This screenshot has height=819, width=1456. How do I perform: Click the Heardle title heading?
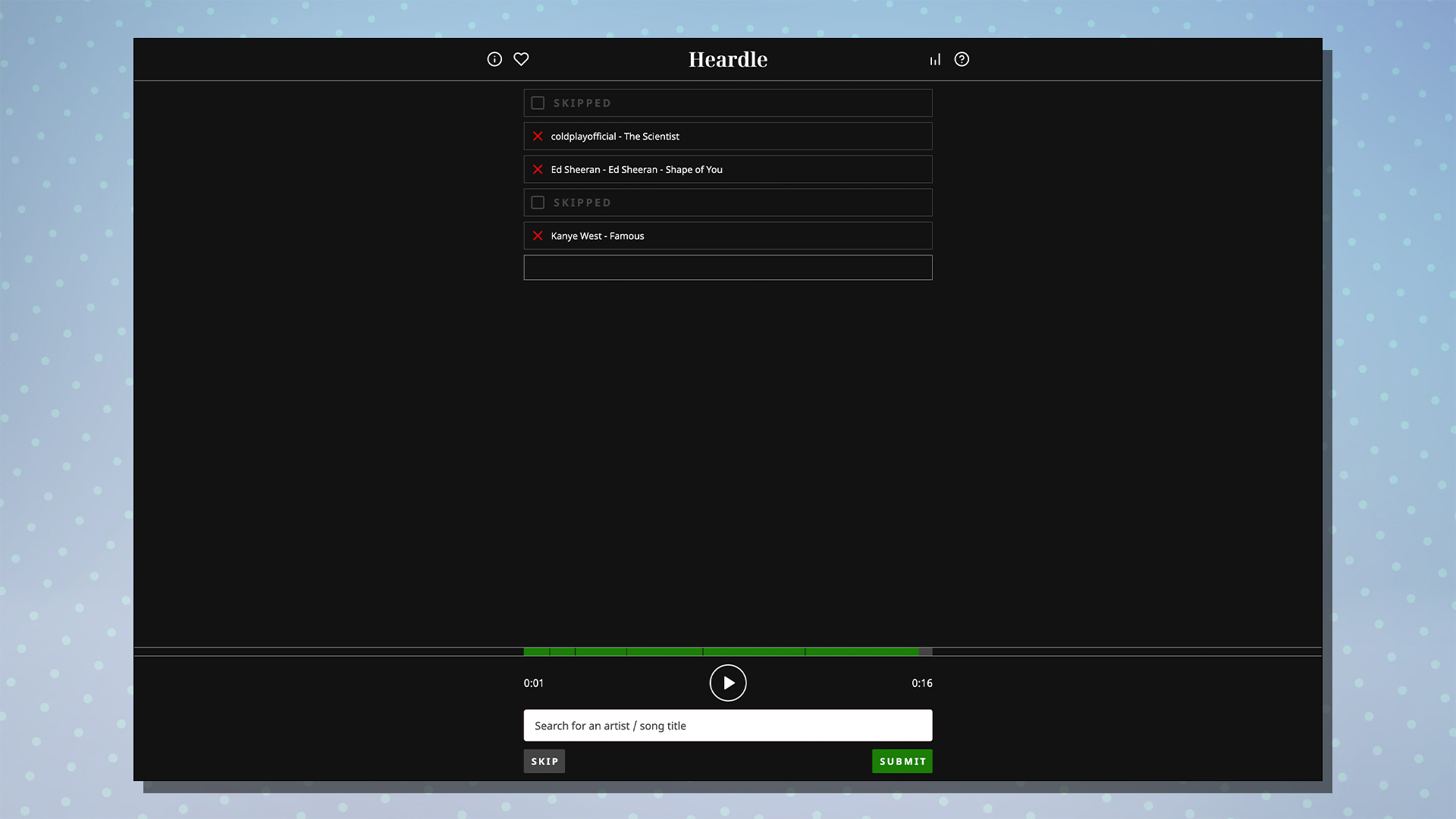[x=727, y=59]
